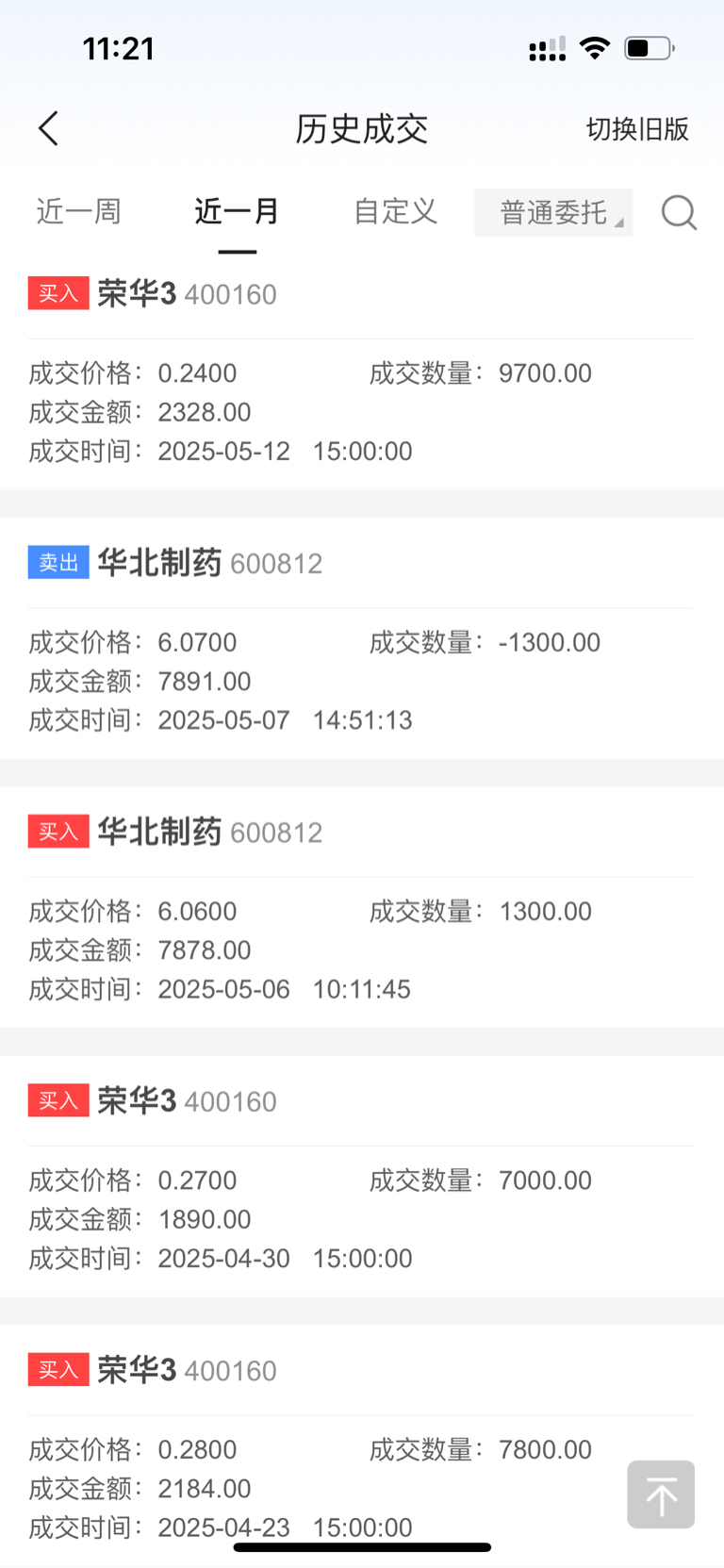Tap the red 买入 tag on first 荣华3

click(58, 293)
